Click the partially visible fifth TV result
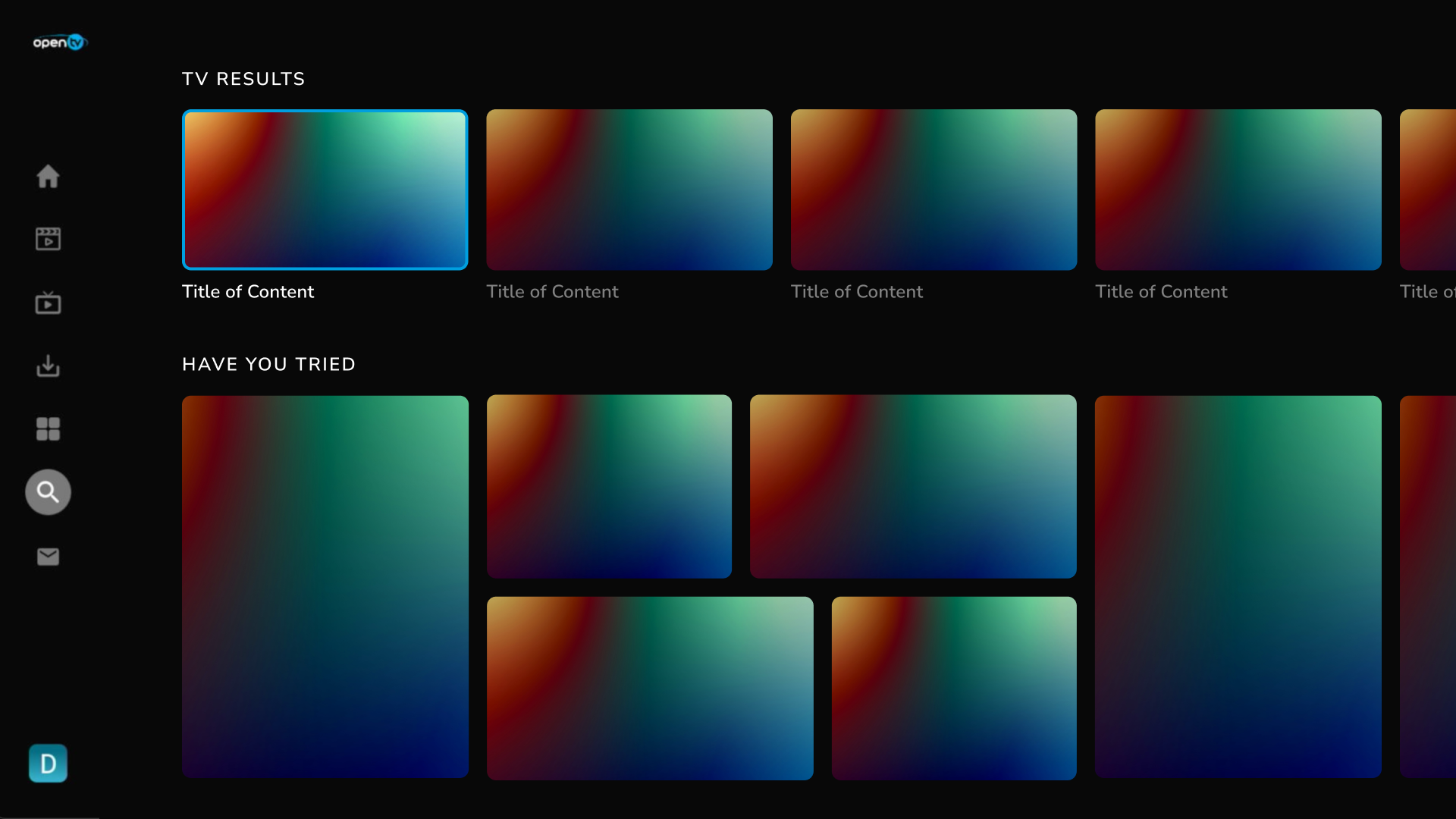Screen dimensions: 1456x819 pos(1429,190)
